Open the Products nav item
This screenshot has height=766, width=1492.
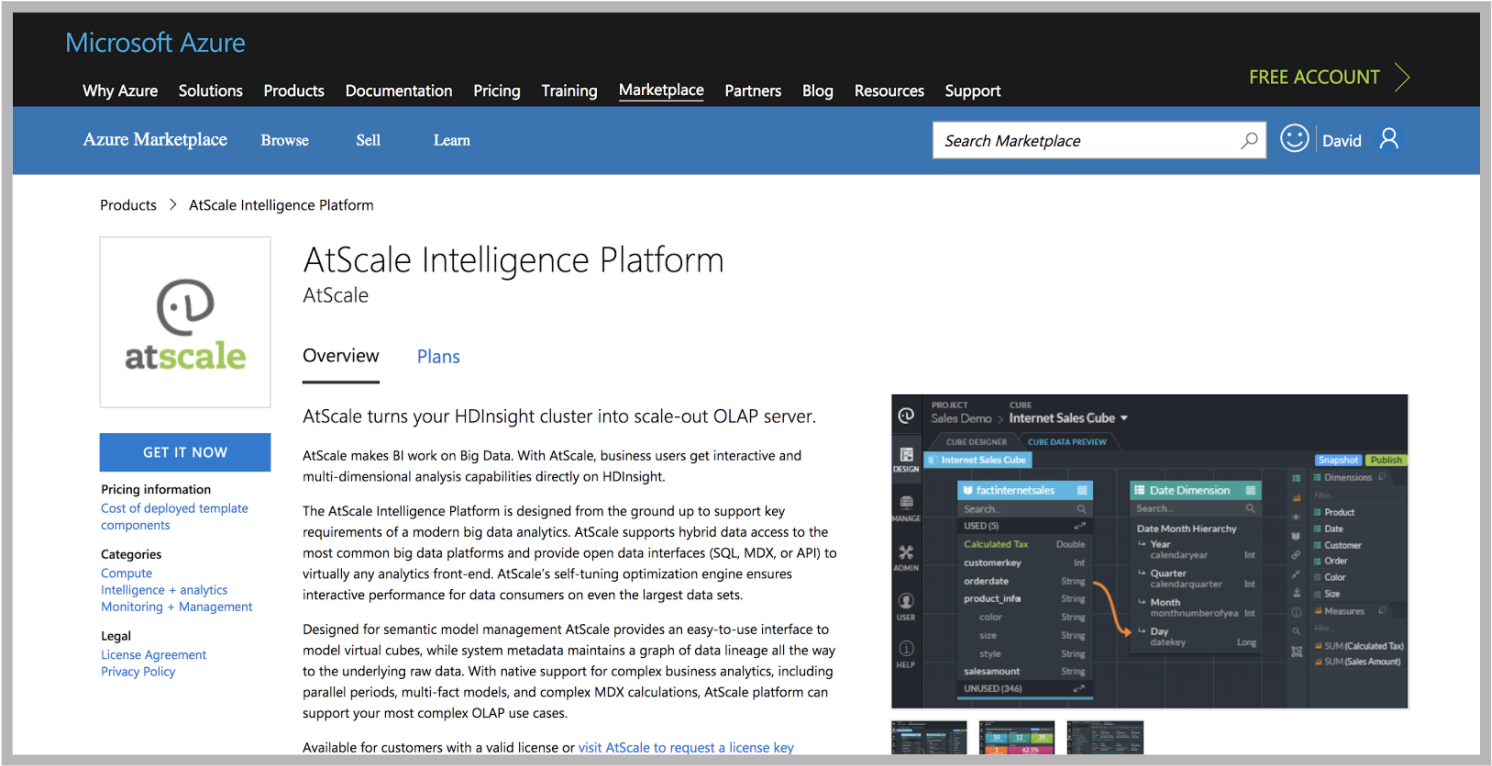294,91
